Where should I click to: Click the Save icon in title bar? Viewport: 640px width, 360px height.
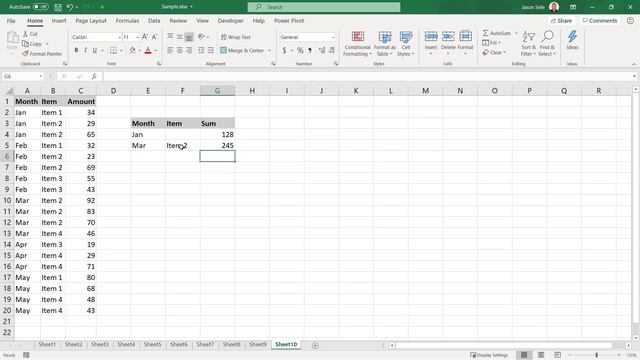coord(58,7)
